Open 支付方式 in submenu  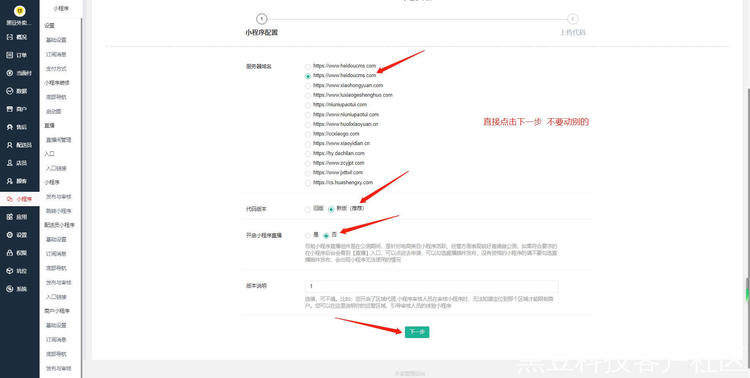(x=56, y=69)
